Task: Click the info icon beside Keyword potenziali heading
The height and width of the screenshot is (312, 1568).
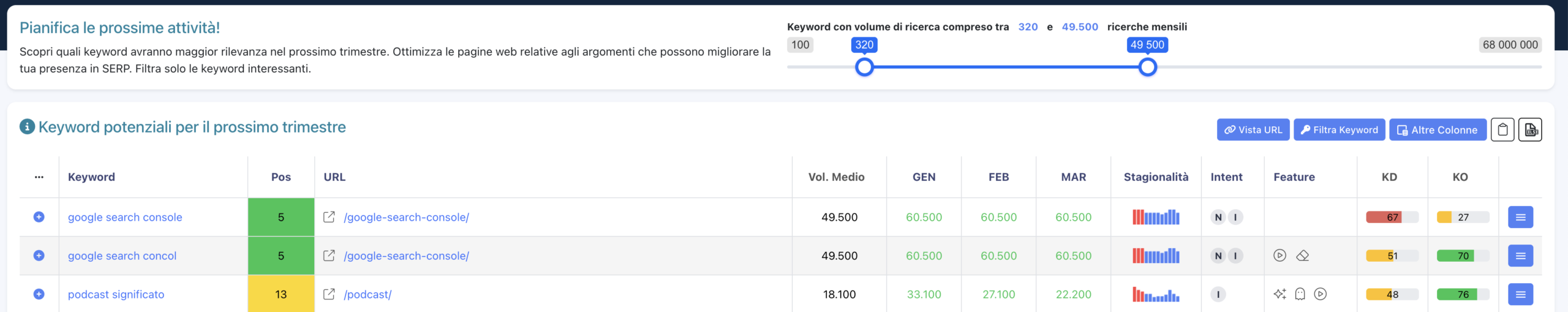Action: [27, 127]
